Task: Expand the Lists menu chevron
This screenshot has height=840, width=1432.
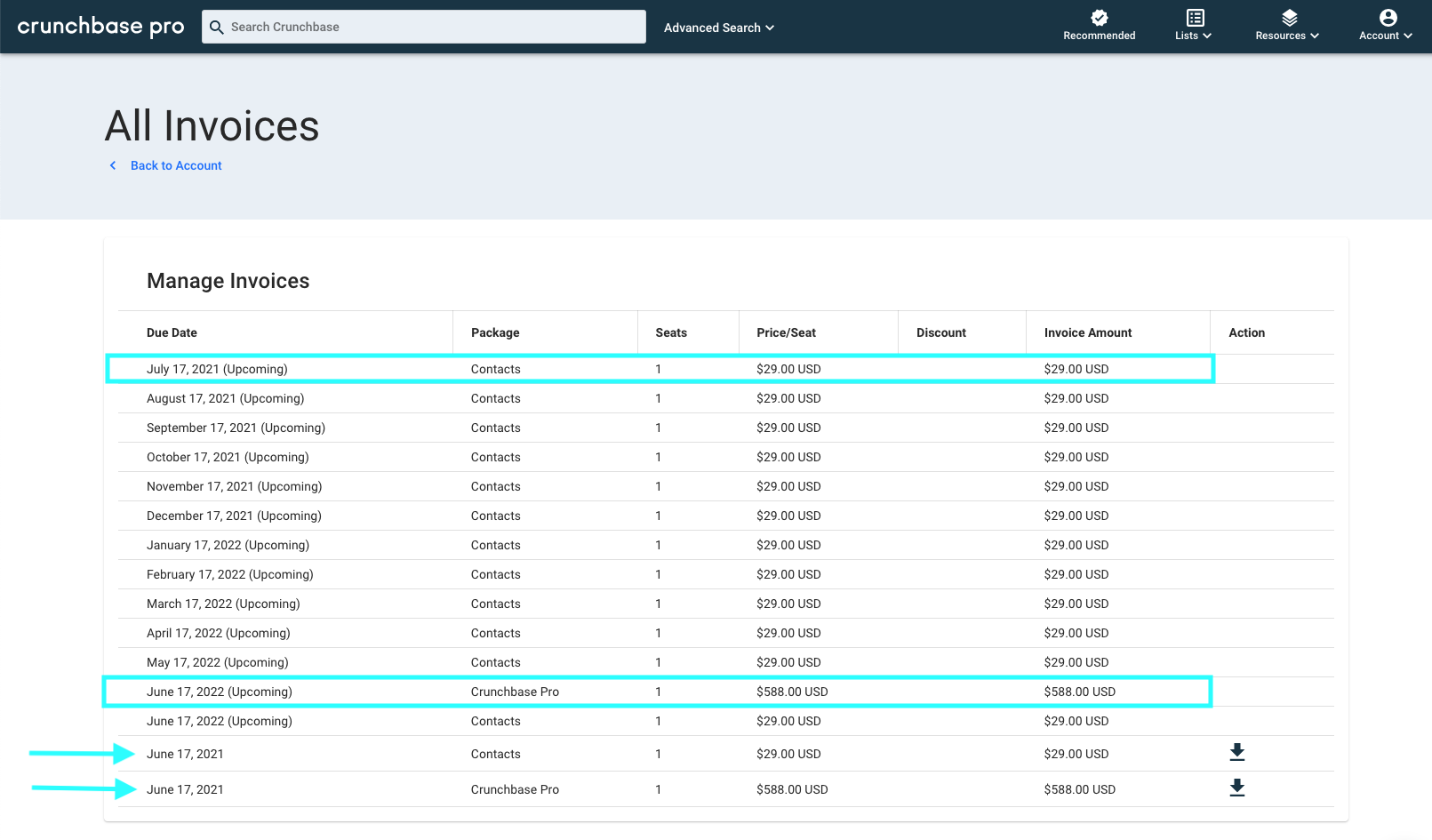Action: pyautogui.click(x=1207, y=36)
